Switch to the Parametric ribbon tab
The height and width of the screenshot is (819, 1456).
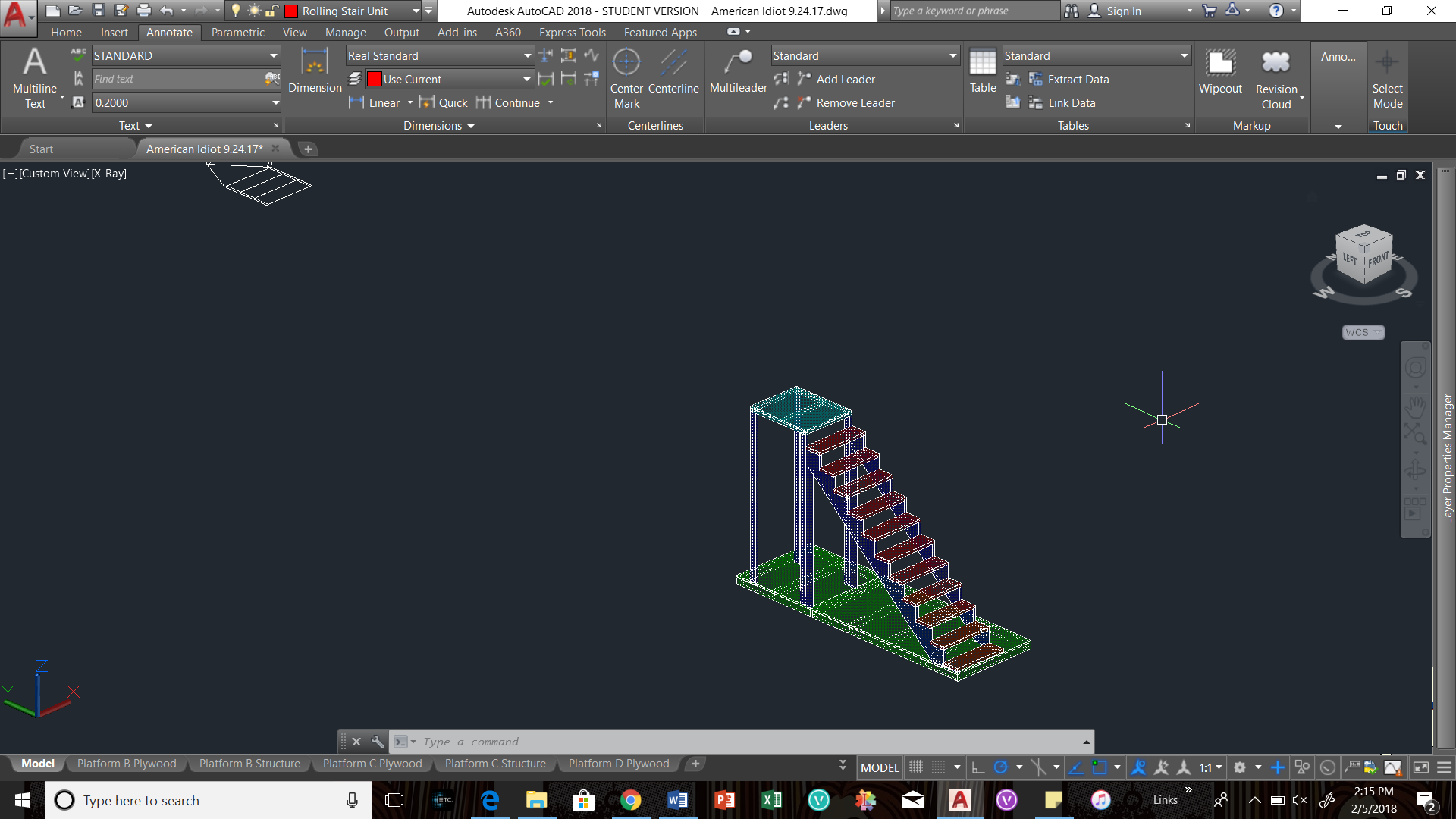(x=237, y=33)
